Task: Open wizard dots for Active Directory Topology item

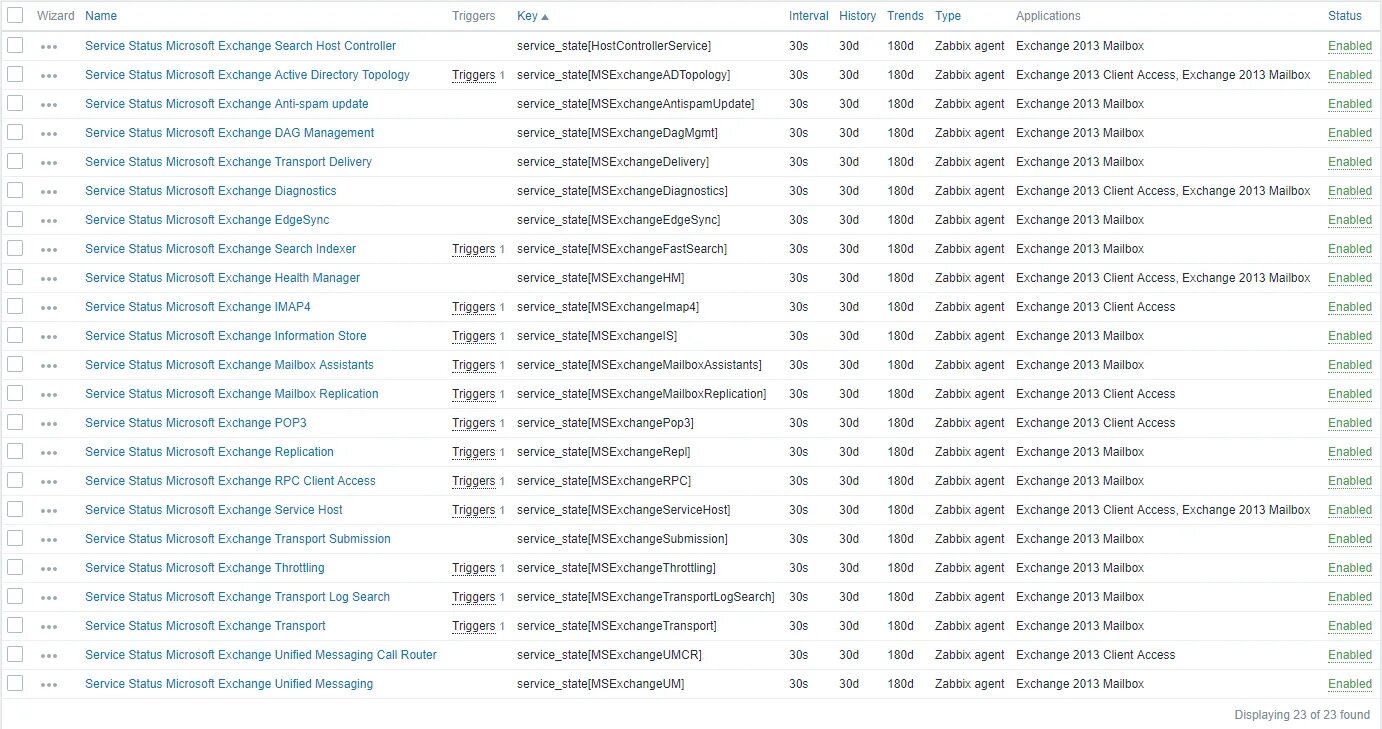Action: [49, 76]
